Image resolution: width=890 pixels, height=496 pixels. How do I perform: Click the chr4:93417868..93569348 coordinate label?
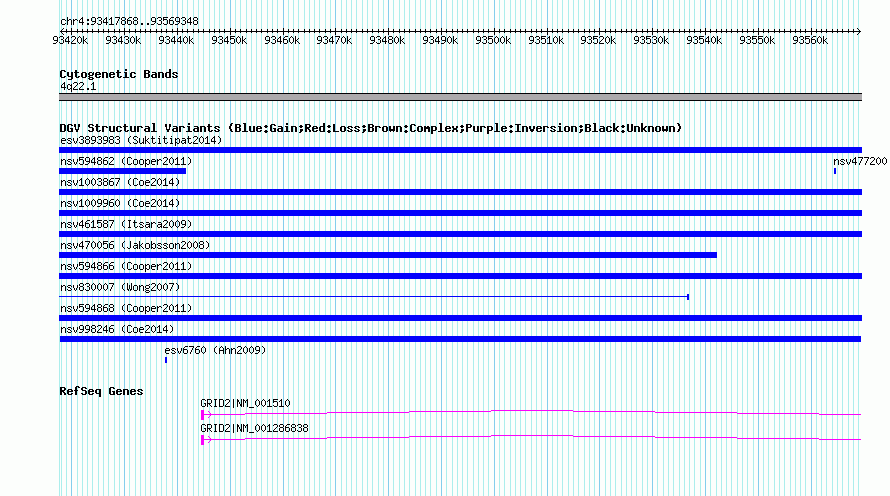click(x=129, y=21)
